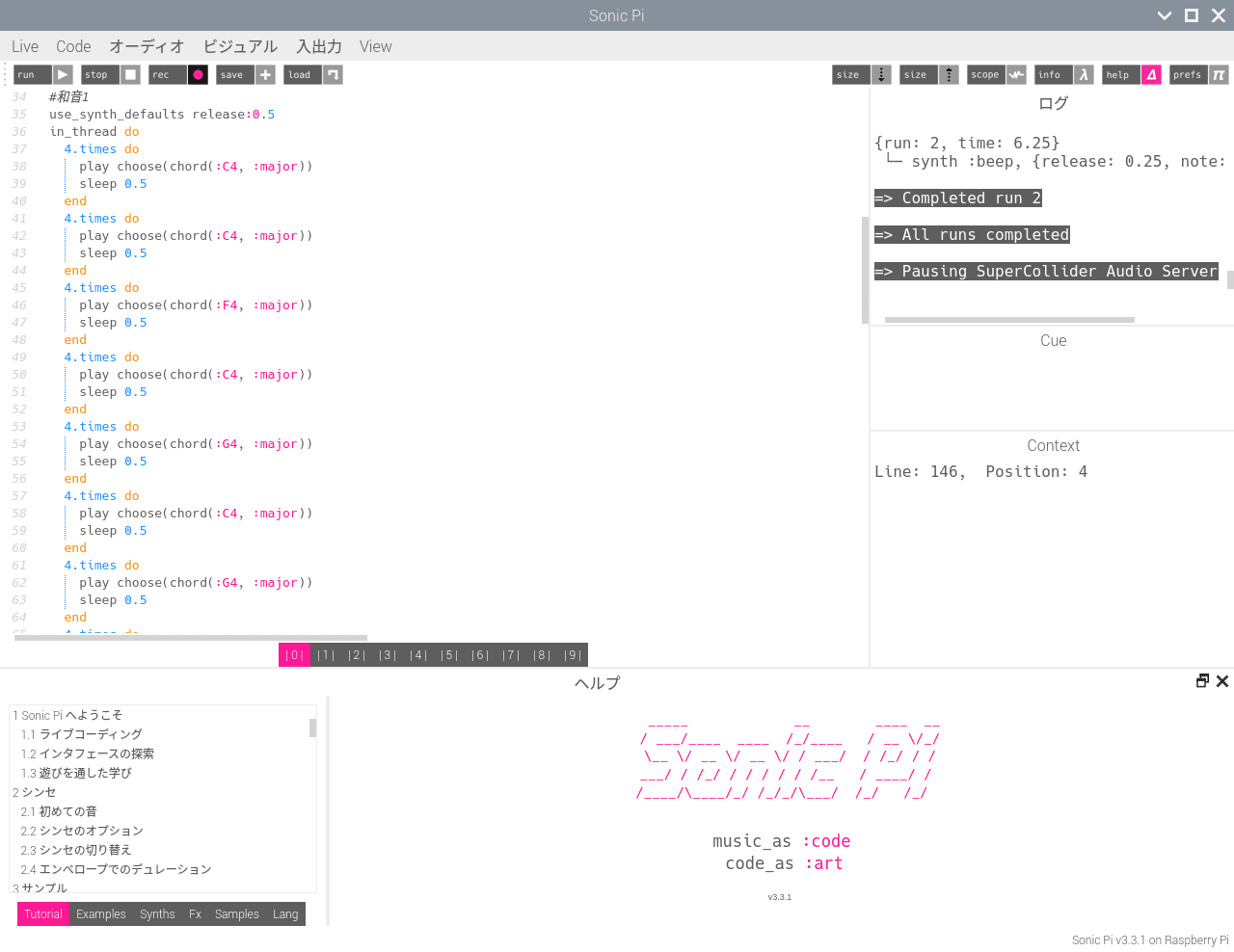Click the info button label
Image resolution: width=1234 pixels, height=952 pixels.
click(x=1054, y=74)
